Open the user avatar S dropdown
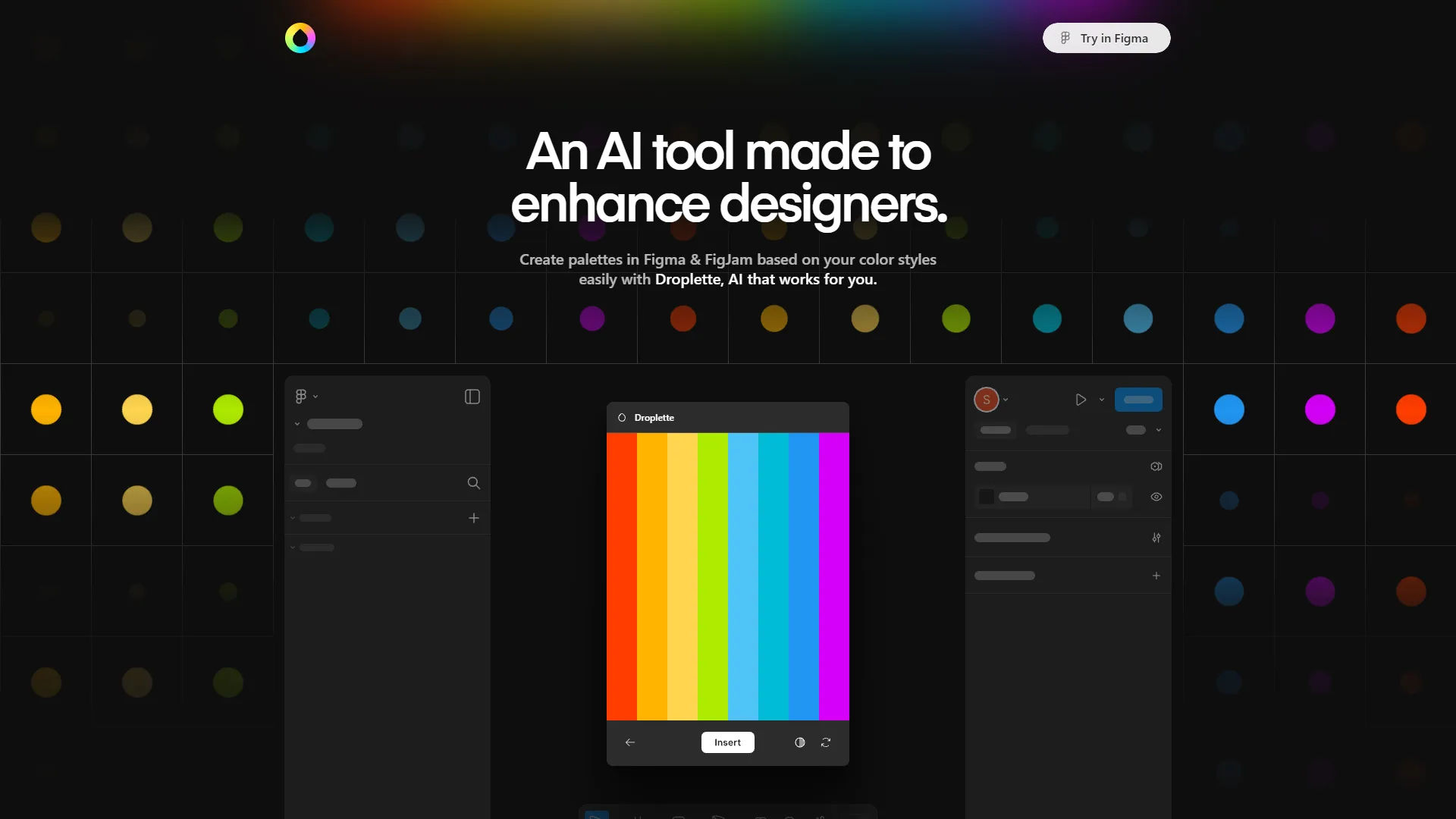The height and width of the screenshot is (819, 1456). pos(990,400)
